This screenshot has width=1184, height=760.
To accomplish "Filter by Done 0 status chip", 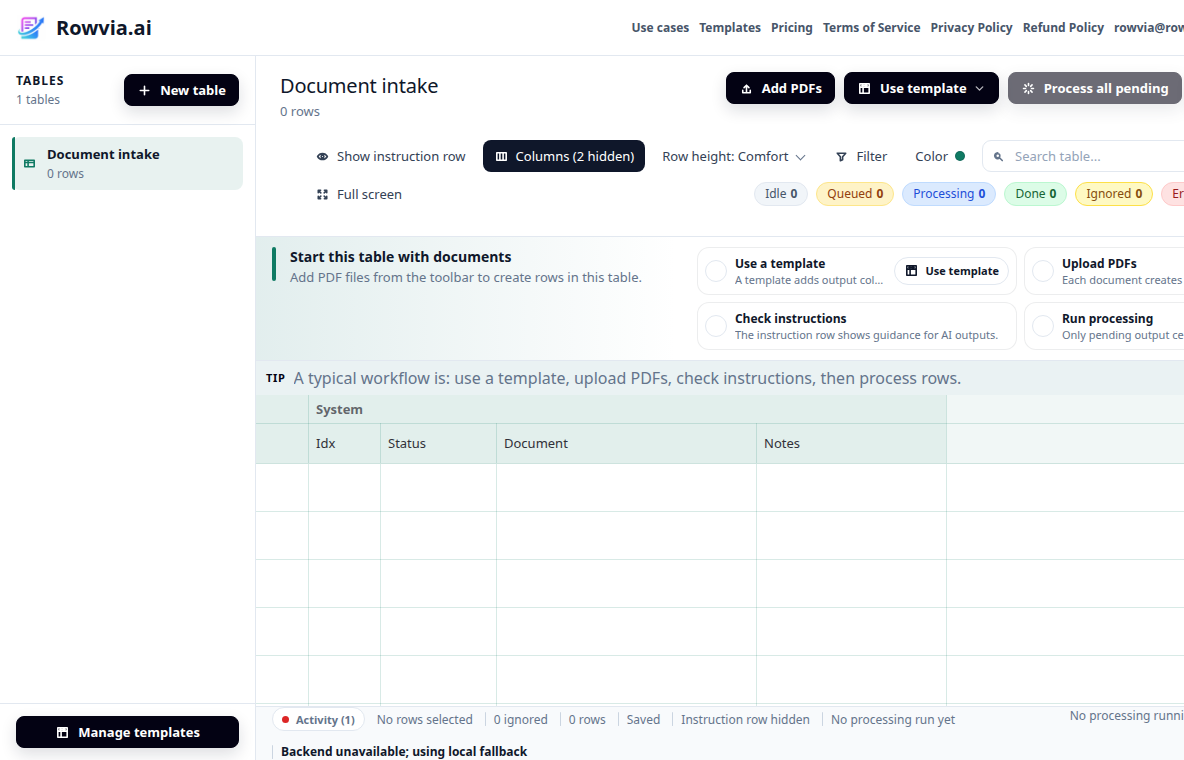I will click(1035, 194).
